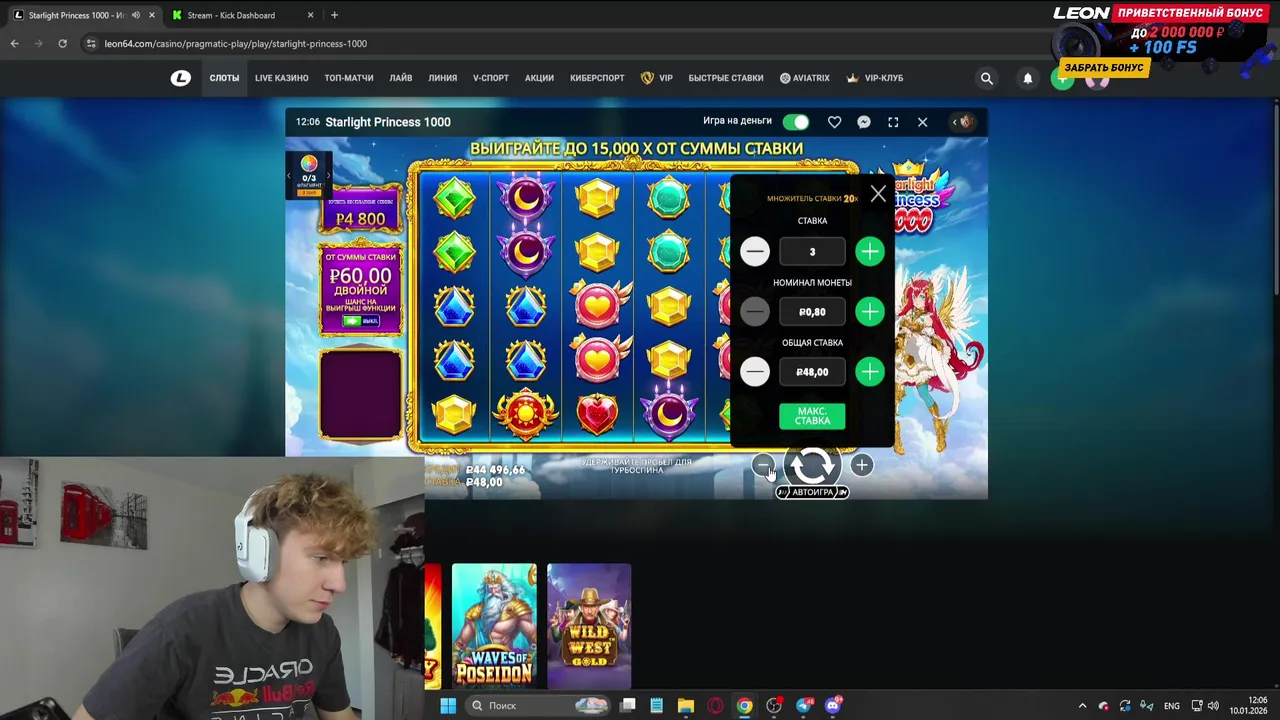Screen dimensions: 1280x720
Task: Spin the reels with the round spin button
Action: [812, 465]
